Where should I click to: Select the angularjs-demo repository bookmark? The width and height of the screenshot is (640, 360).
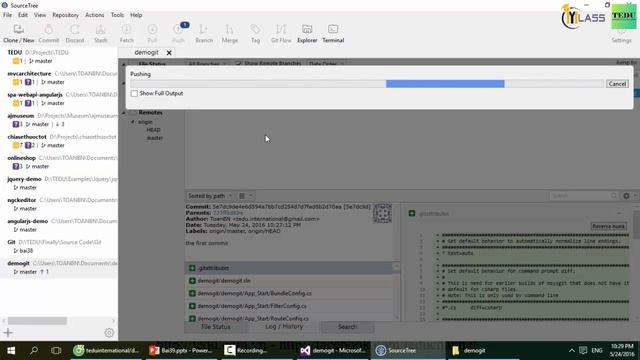click(59, 225)
